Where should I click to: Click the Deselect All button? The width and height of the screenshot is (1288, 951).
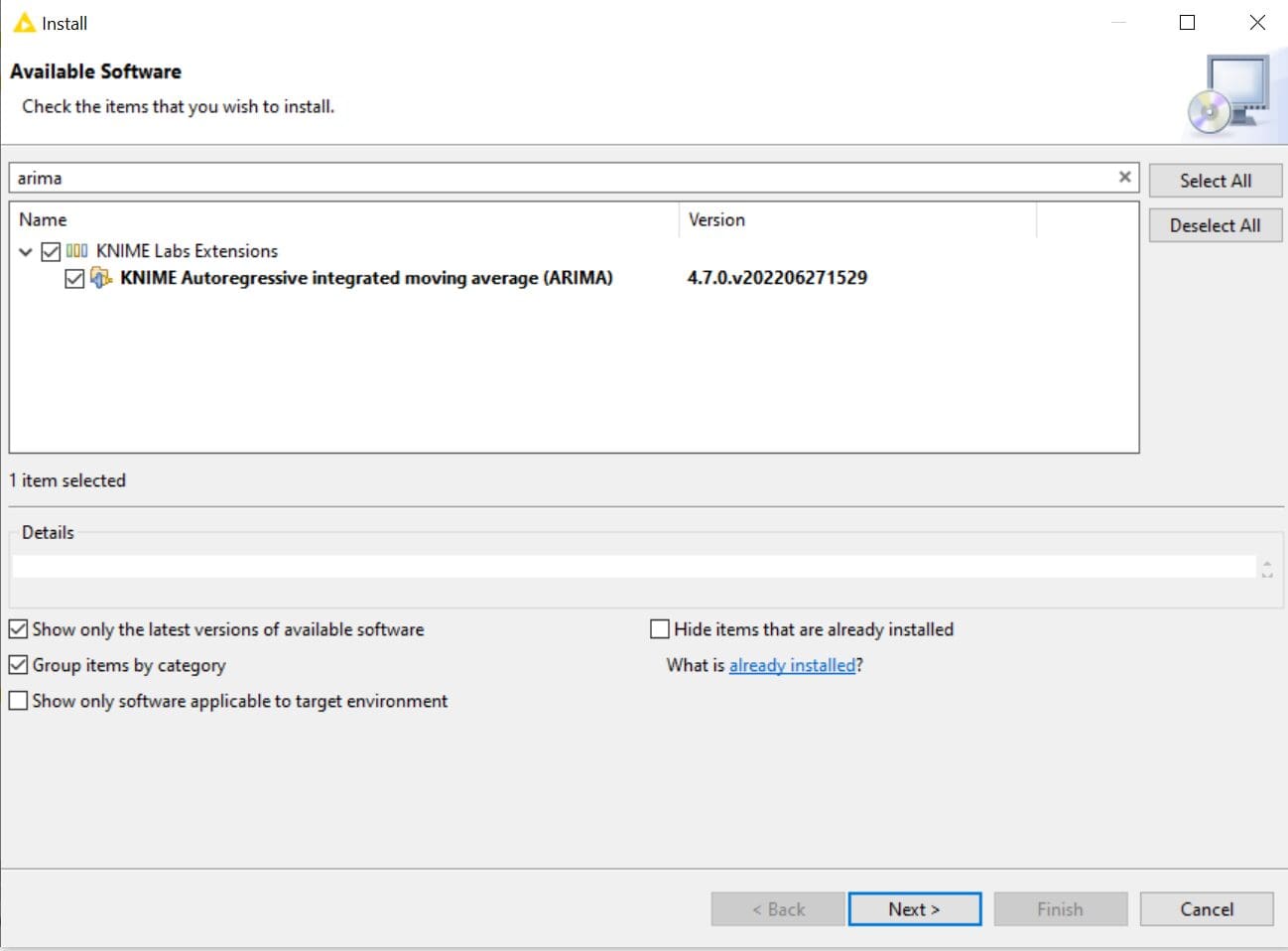point(1215,225)
